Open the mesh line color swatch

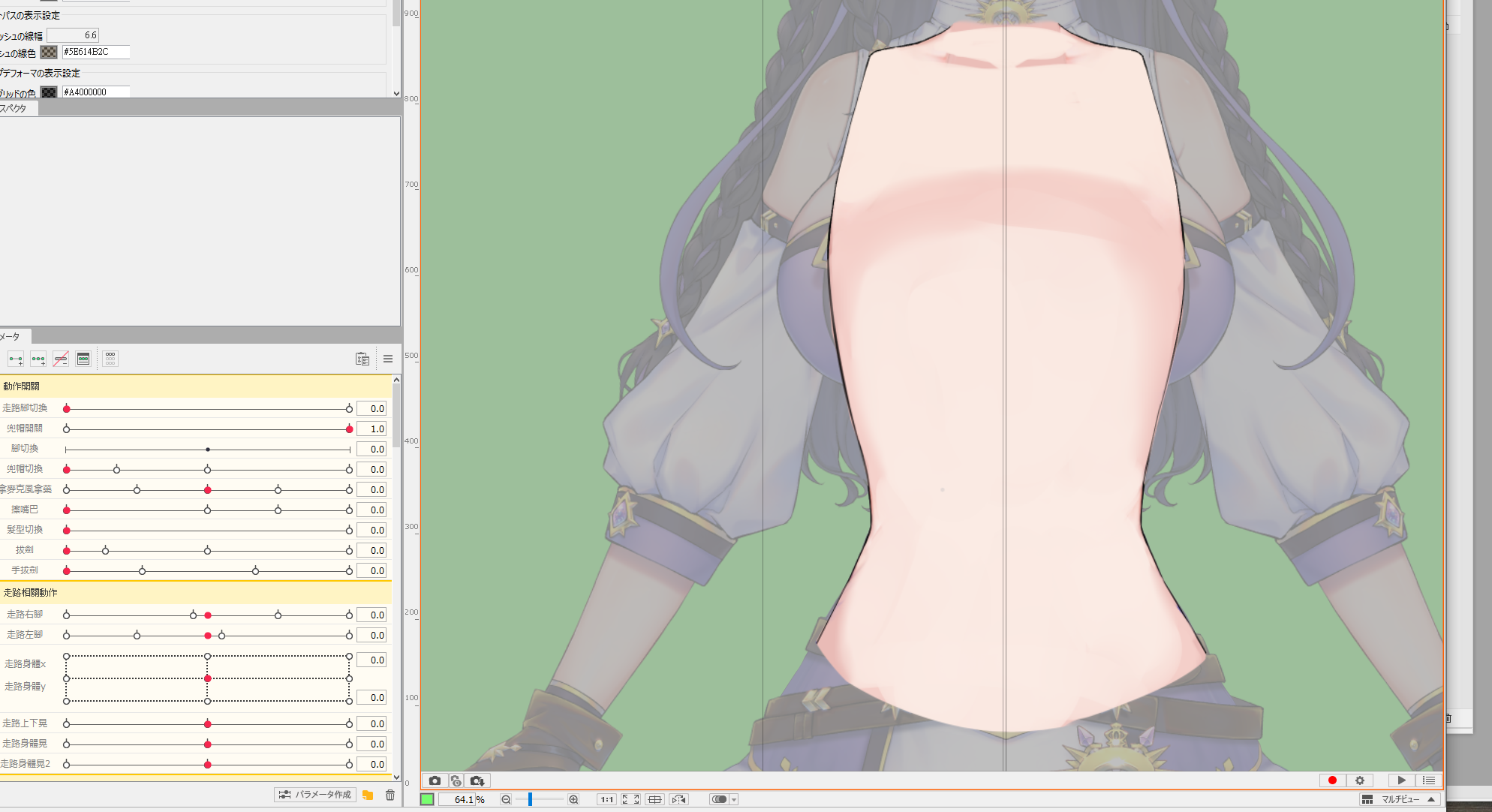coord(49,52)
